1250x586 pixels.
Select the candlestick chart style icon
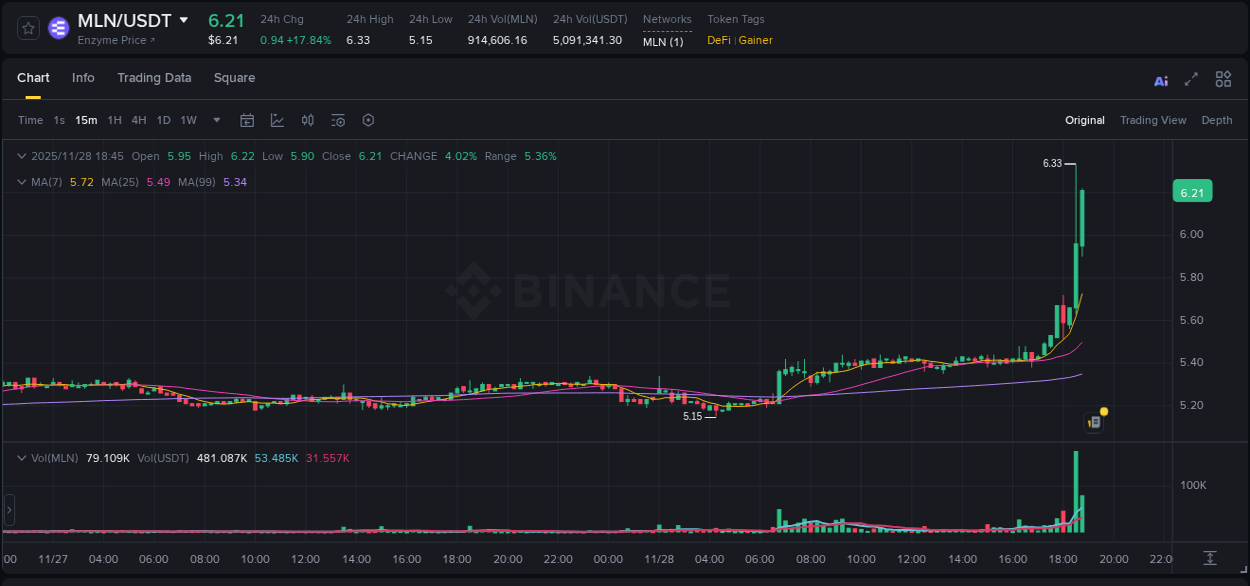308,120
